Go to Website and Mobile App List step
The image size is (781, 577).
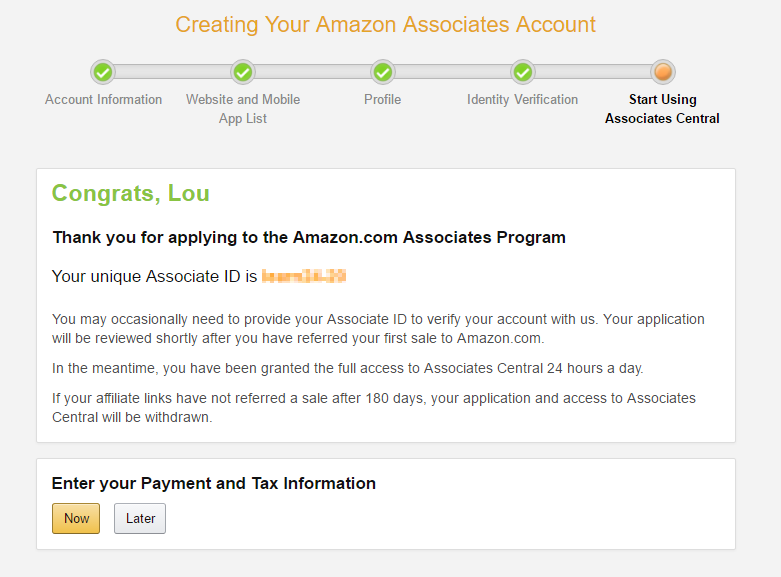[x=243, y=109]
